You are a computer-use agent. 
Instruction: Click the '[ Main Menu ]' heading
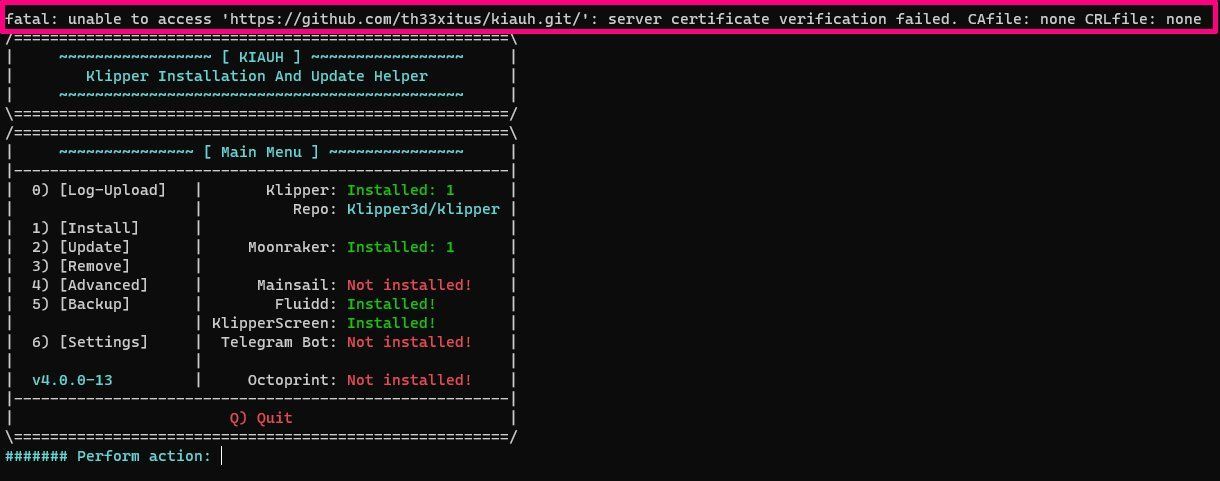click(x=261, y=152)
